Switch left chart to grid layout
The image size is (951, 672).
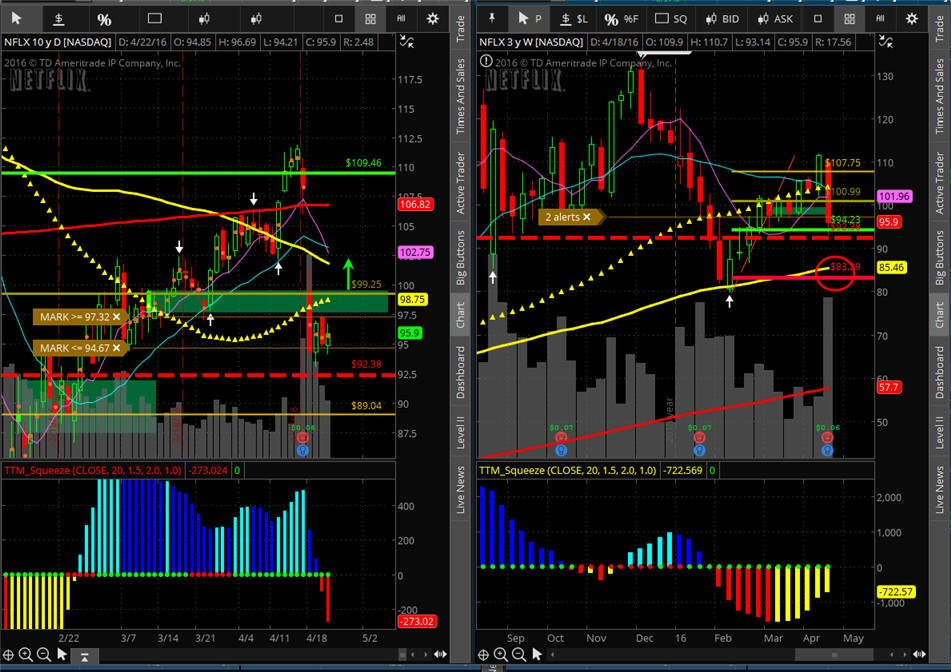click(x=370, y=19)
